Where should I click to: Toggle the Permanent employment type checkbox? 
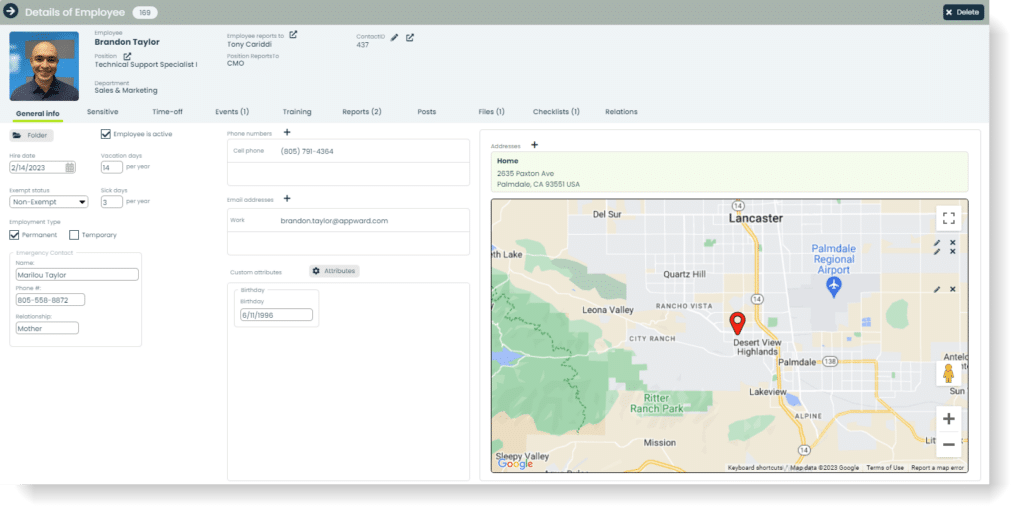pyautogui.click(x=14, y=235)
